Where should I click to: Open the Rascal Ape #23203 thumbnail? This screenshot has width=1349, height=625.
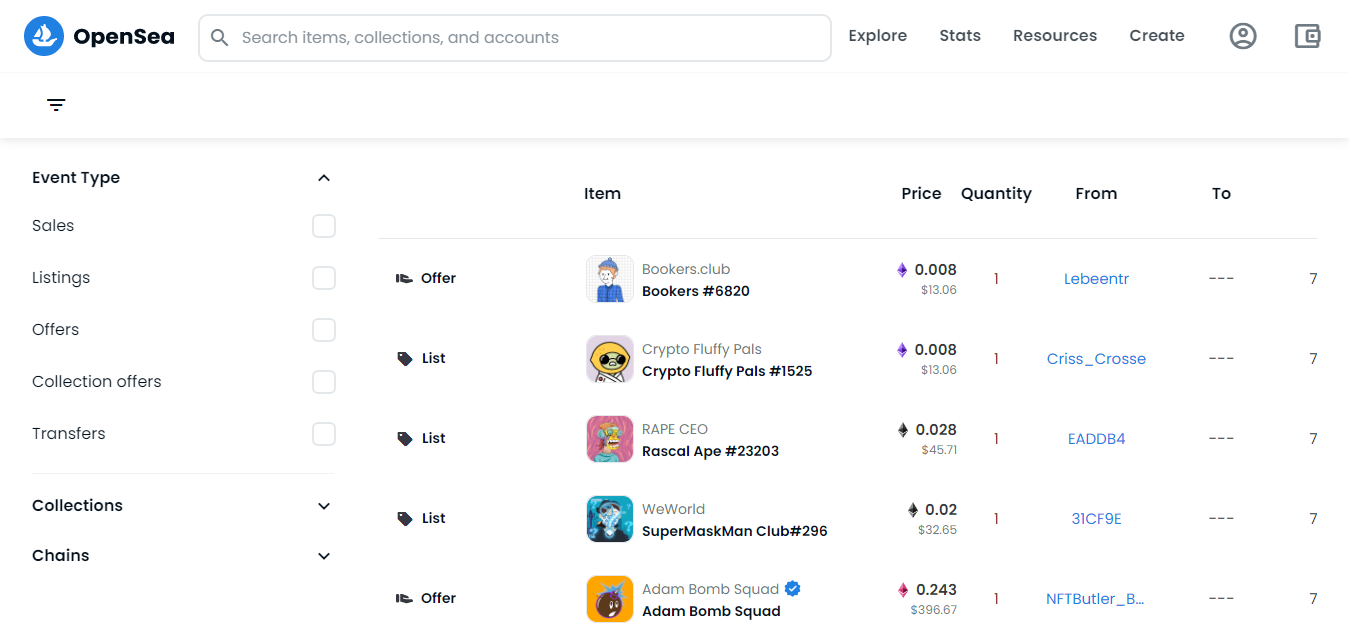(610, 439)
